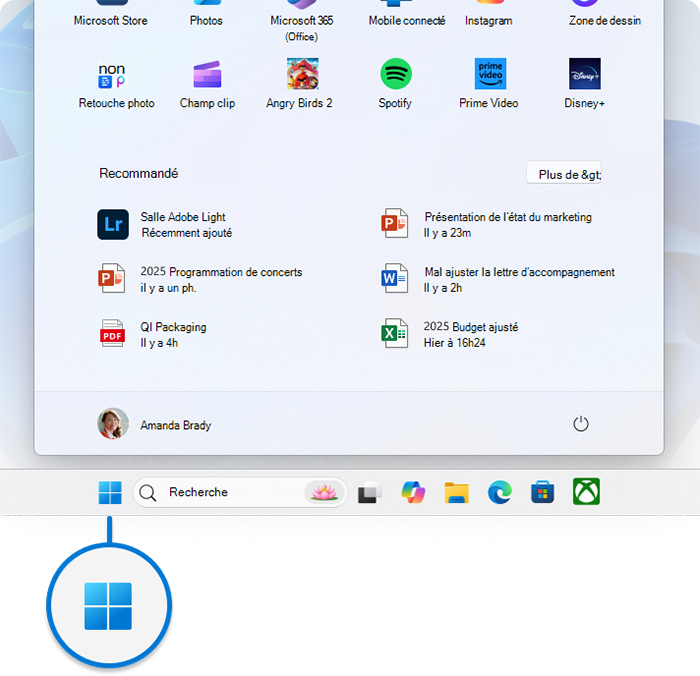Click the Instagram app label
Viewport: 700px width, 676px height.
coord(489,21)
